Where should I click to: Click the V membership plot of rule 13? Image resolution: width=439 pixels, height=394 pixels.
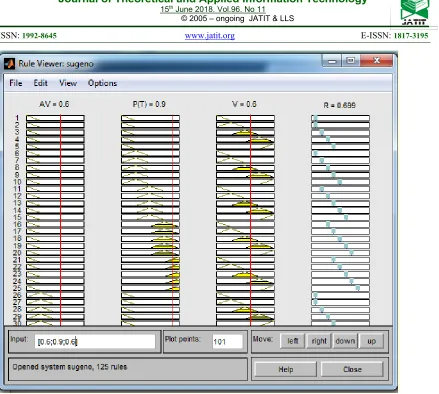[x=245, y=203]
